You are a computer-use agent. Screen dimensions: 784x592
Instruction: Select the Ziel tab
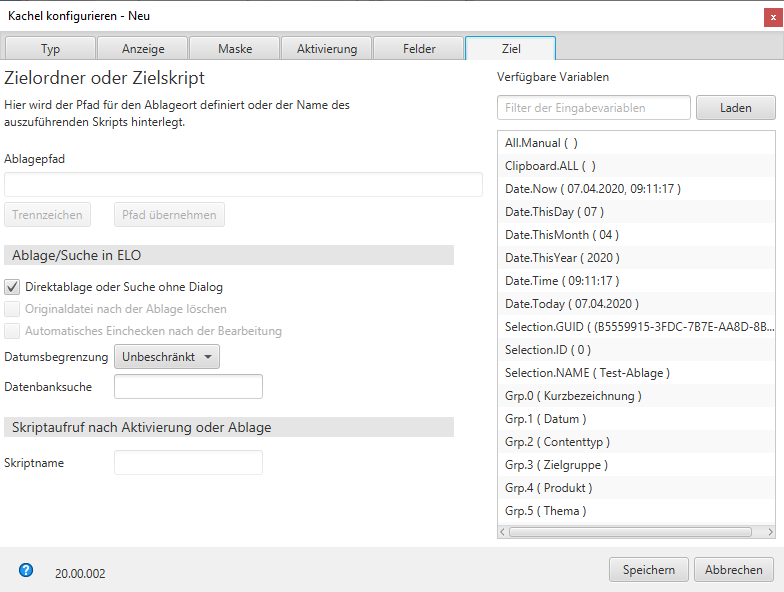511,48
